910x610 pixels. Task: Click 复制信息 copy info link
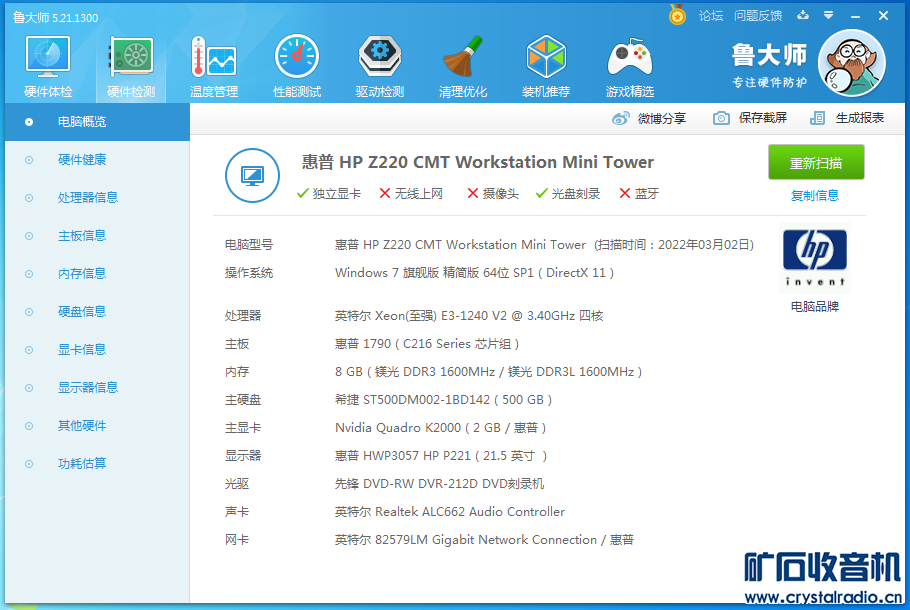(815, 196)
